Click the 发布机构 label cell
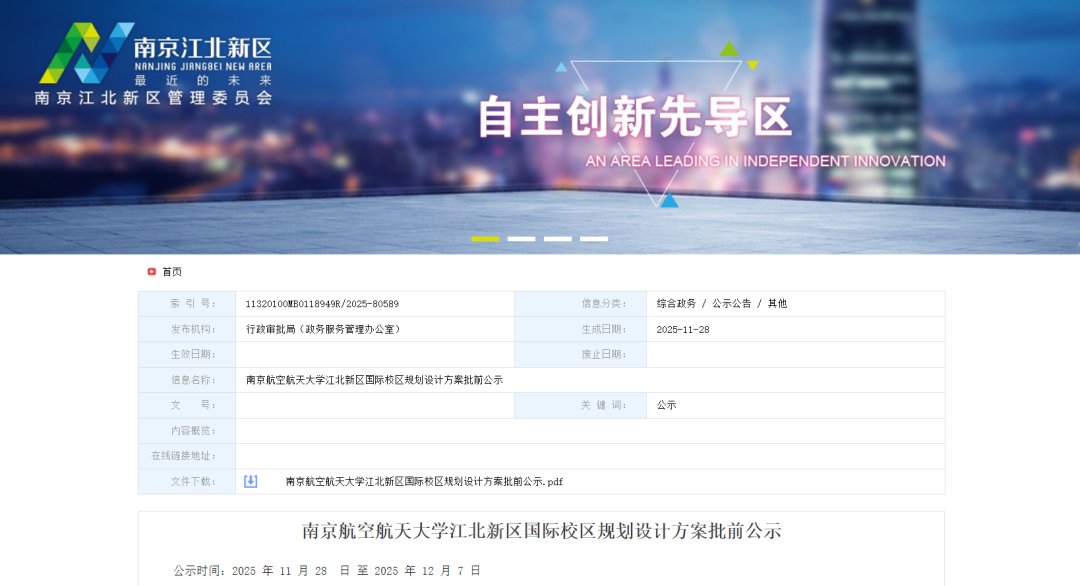The height and width of the screenshot is (586, 1080). tap(187, 329)
